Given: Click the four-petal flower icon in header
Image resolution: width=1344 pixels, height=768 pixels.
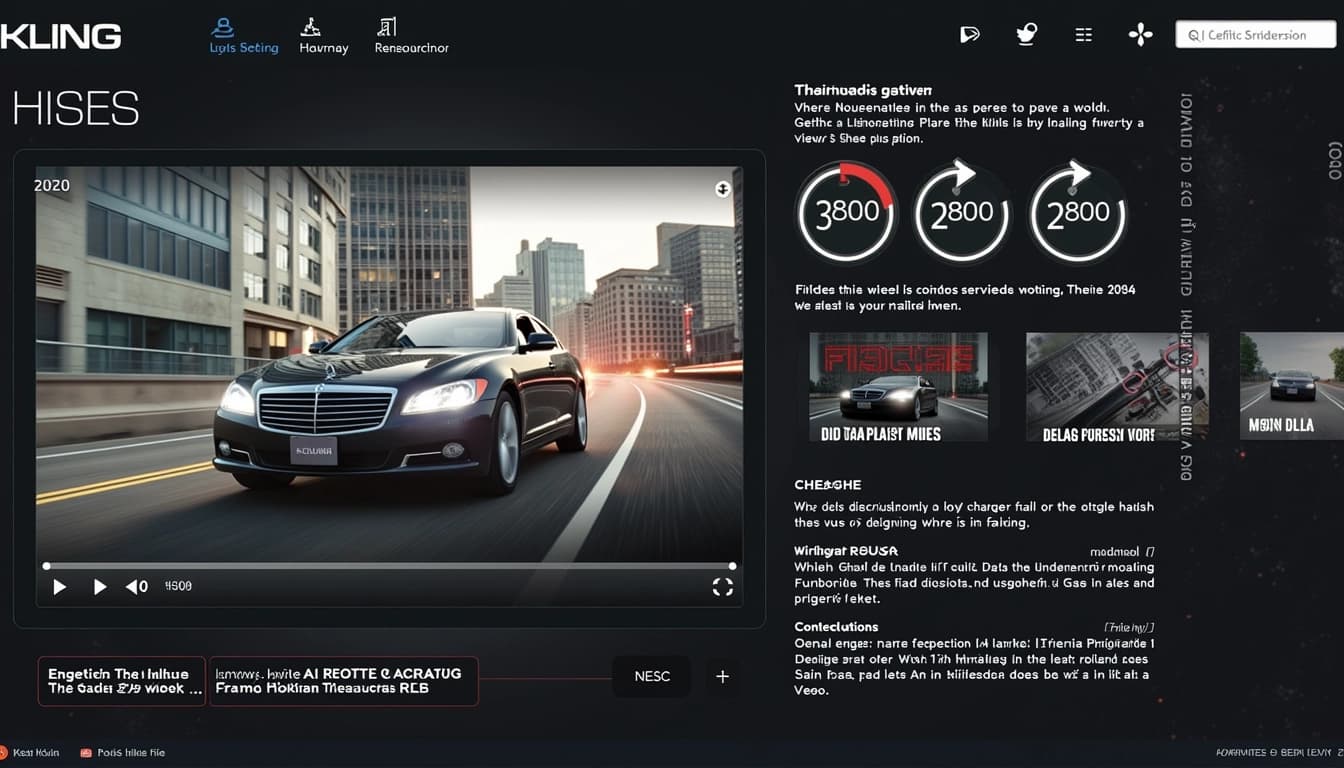Looking at the screenshot, I should tap(1140, 33).
